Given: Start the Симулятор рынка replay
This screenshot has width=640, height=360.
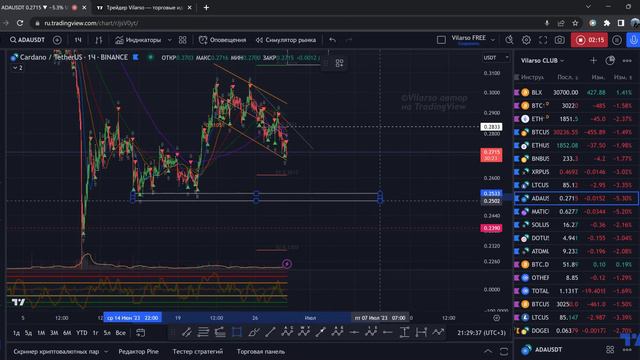Looking at the screenshot, I should point(286,40).
